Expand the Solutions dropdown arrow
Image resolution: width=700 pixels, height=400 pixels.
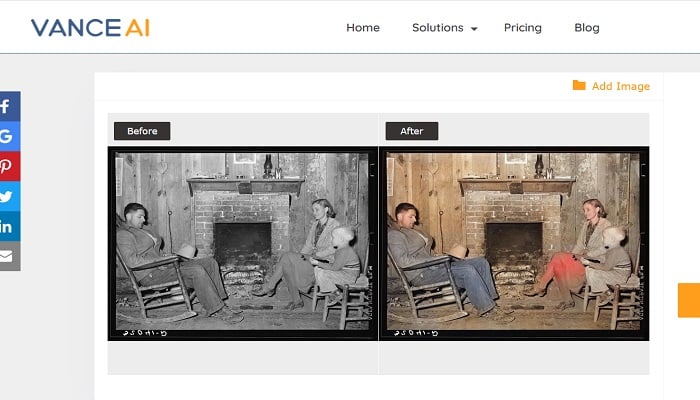[474, 29]
